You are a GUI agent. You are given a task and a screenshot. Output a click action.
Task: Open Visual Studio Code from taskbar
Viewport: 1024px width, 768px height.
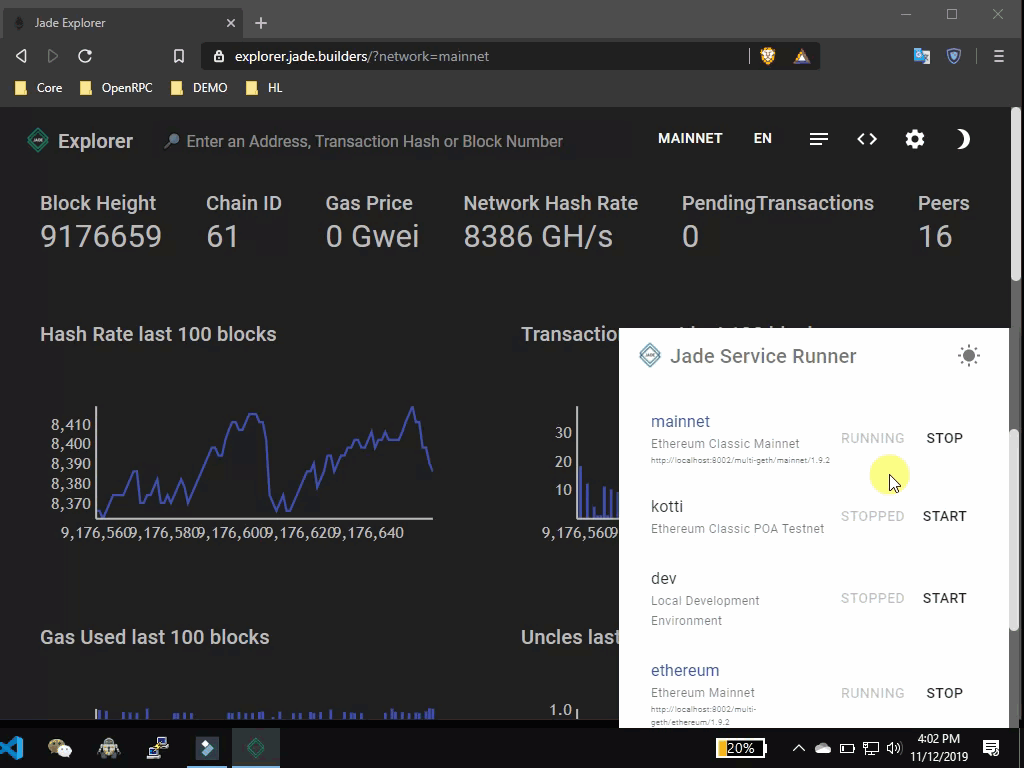(11, 748)
